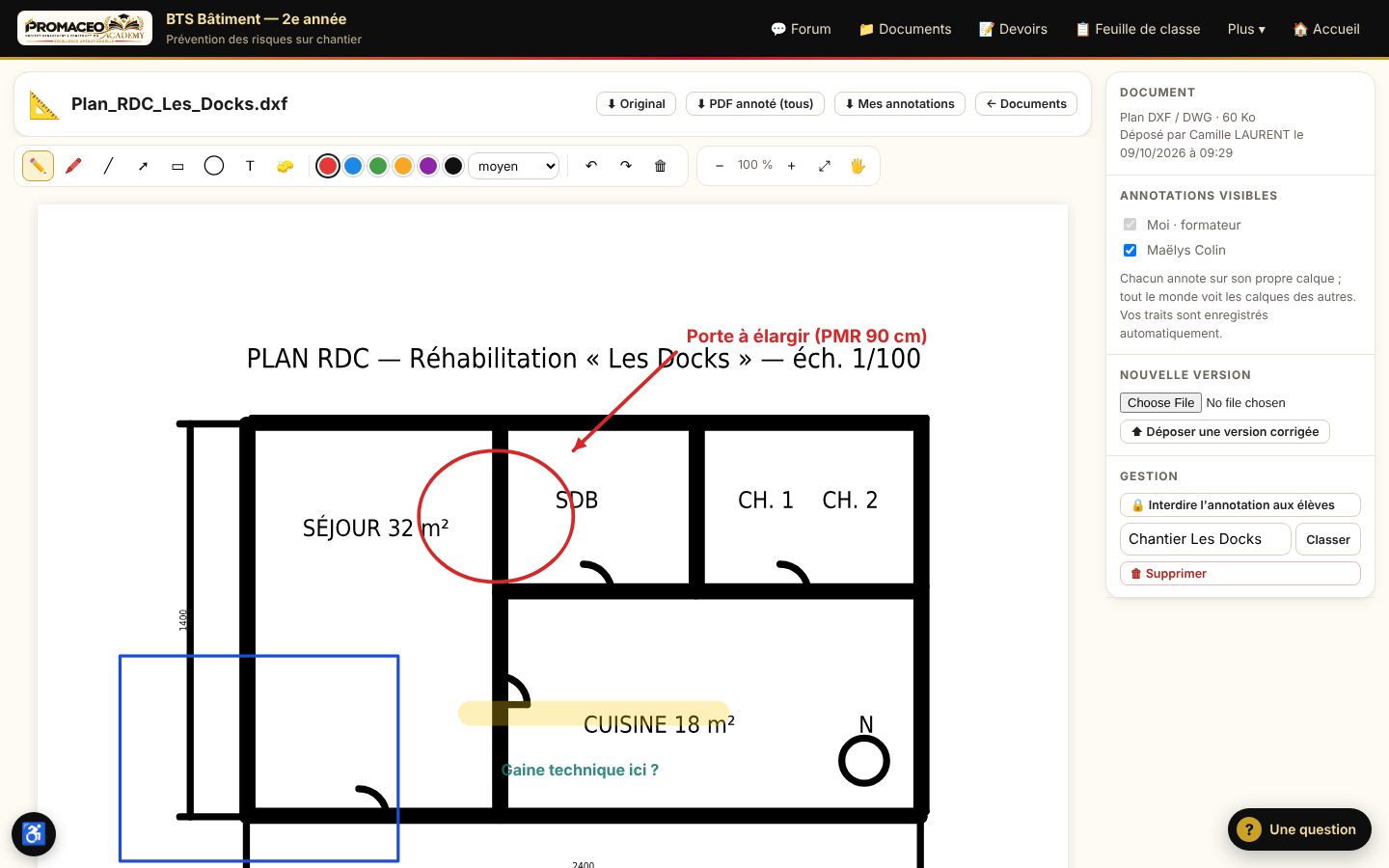
Task: Pick the red color swatch
Action: [x=328, y=166]
